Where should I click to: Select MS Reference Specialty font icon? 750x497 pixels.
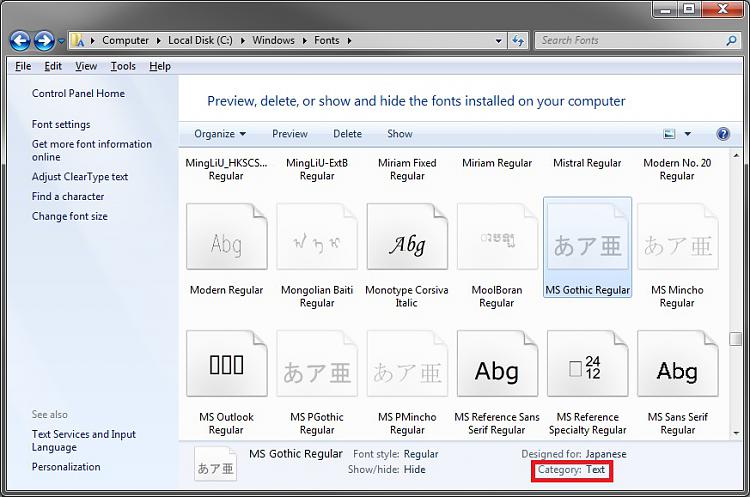pos(587,364)
